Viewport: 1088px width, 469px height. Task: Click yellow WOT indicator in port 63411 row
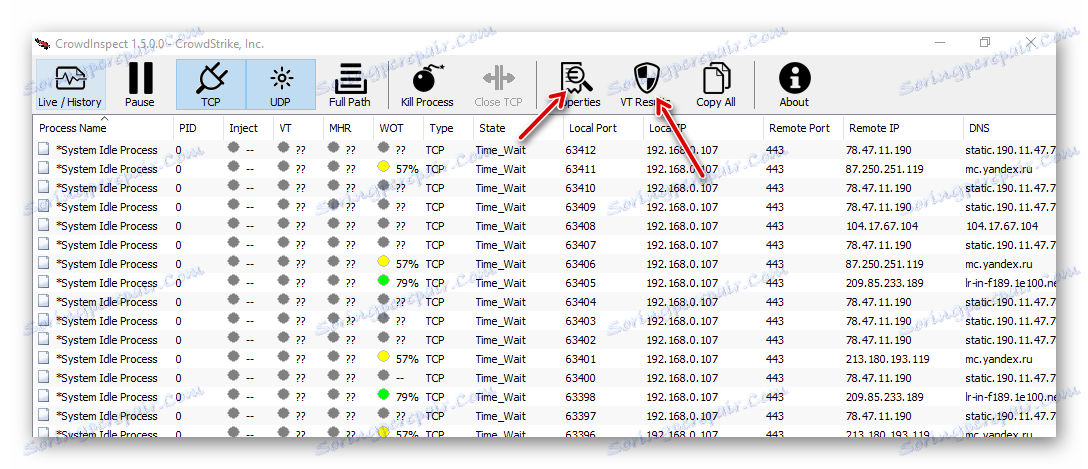(384, 167)
